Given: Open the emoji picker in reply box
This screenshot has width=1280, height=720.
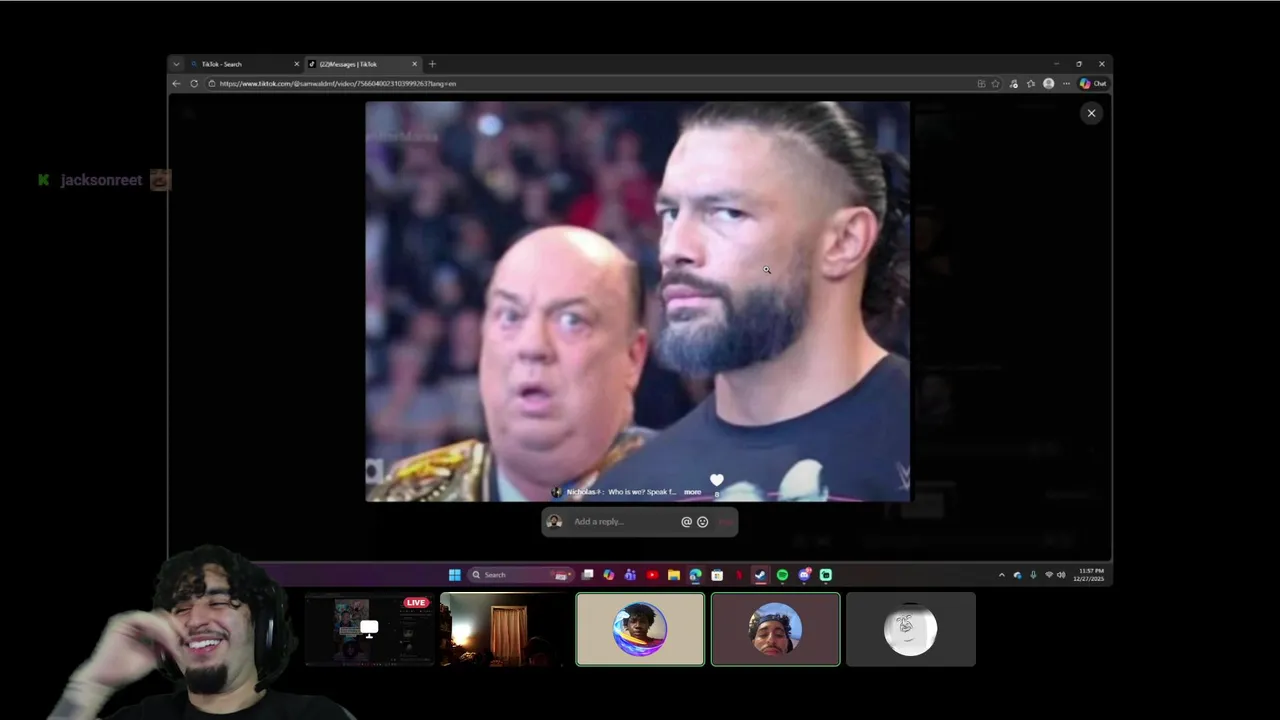Looking at the screenshot, I should point(702,522).
